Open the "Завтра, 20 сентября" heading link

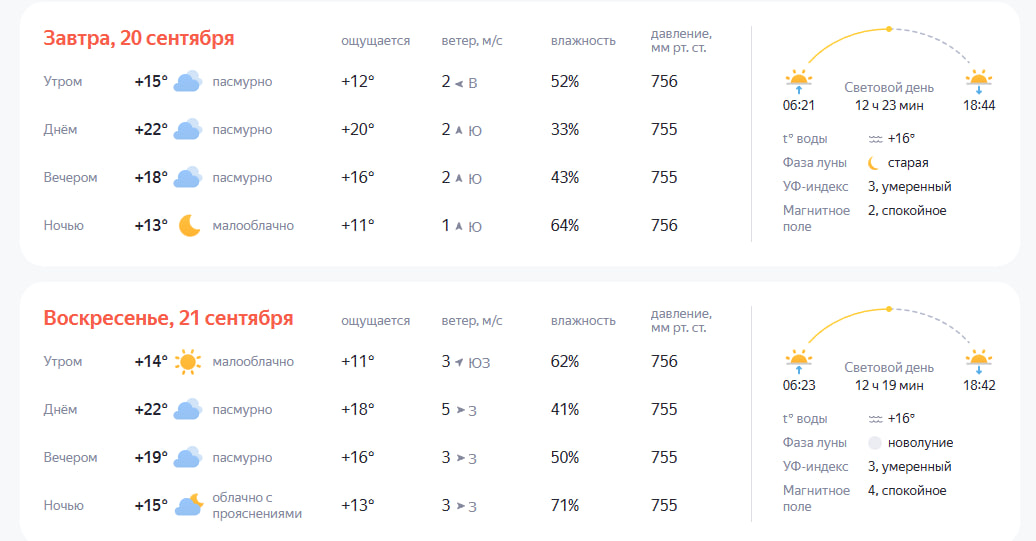click(x=138, y=38)
